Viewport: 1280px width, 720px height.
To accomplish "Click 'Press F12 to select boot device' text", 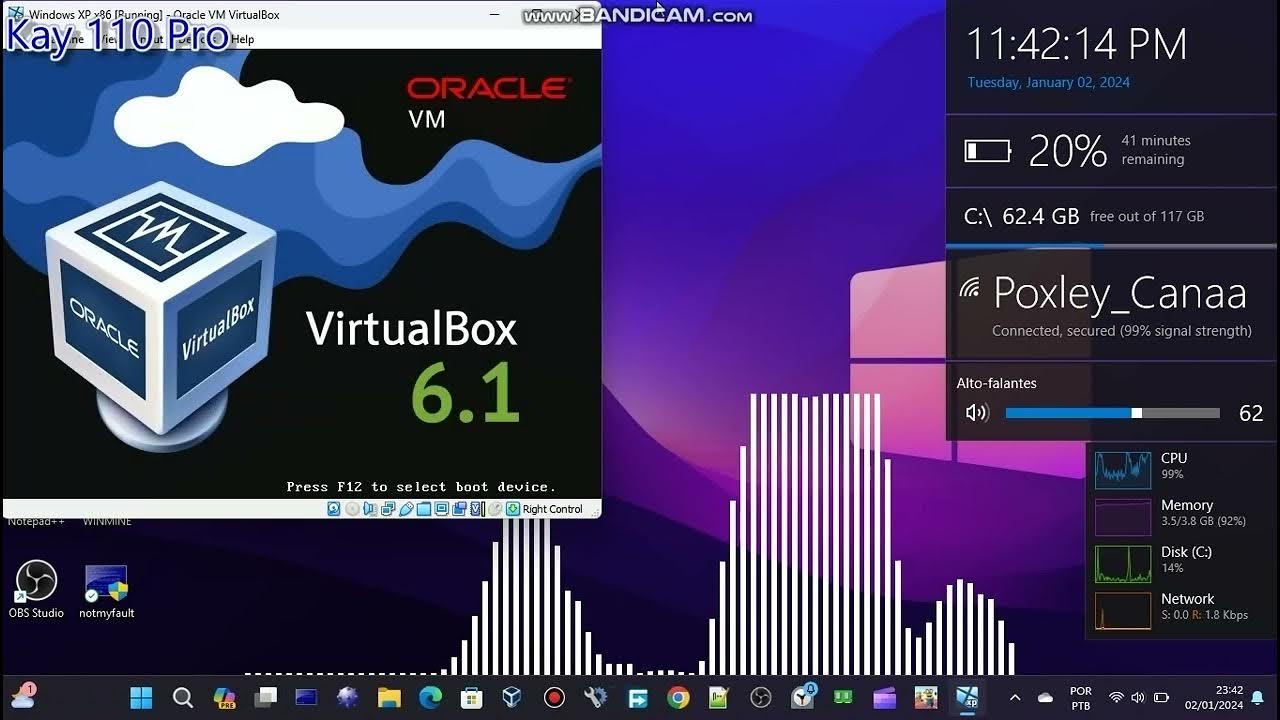I will tap(421, 487).
